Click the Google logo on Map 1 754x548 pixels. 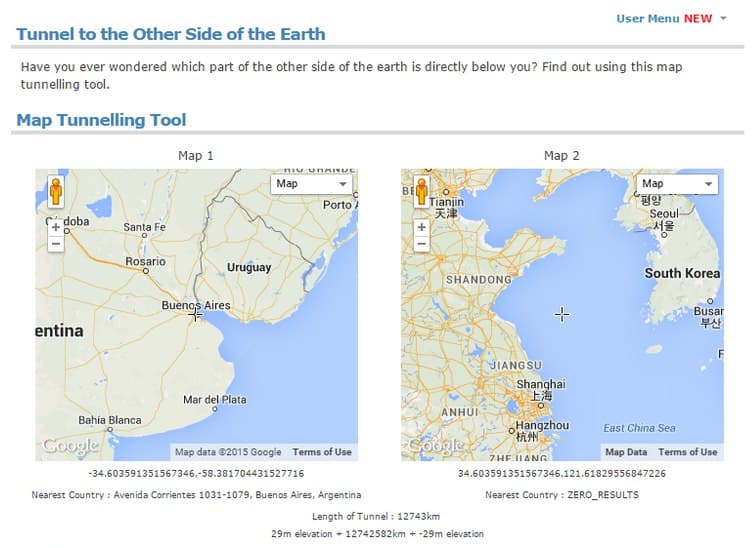click(x=70, y=446)
